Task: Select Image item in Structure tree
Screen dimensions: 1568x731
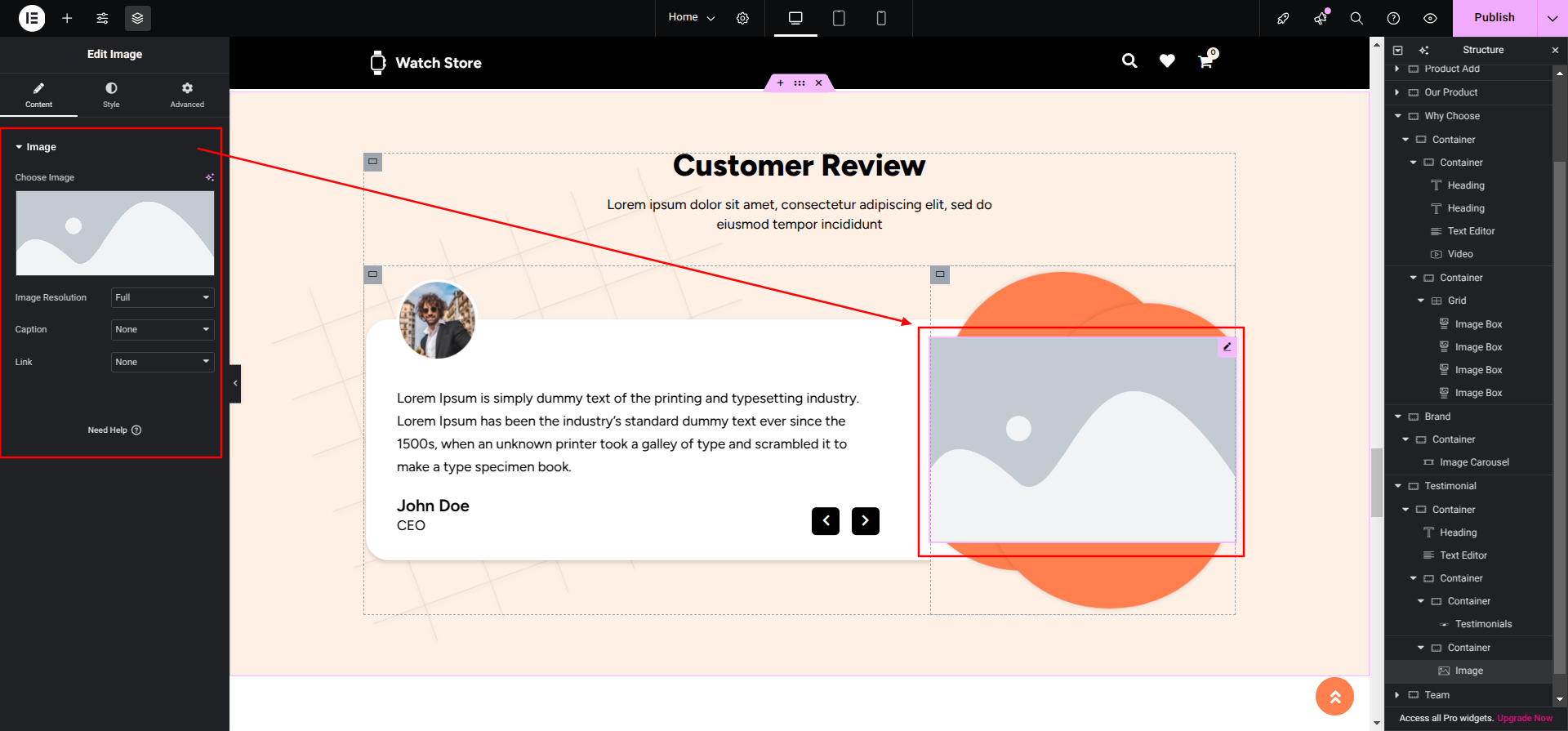Action: coord(1468,671)
